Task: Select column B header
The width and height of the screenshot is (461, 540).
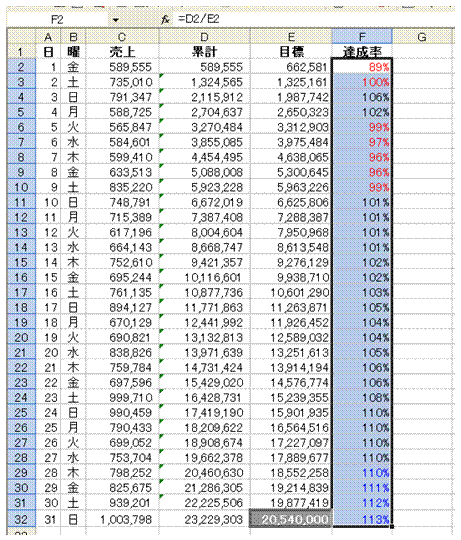Action: (x=73, y=37)
